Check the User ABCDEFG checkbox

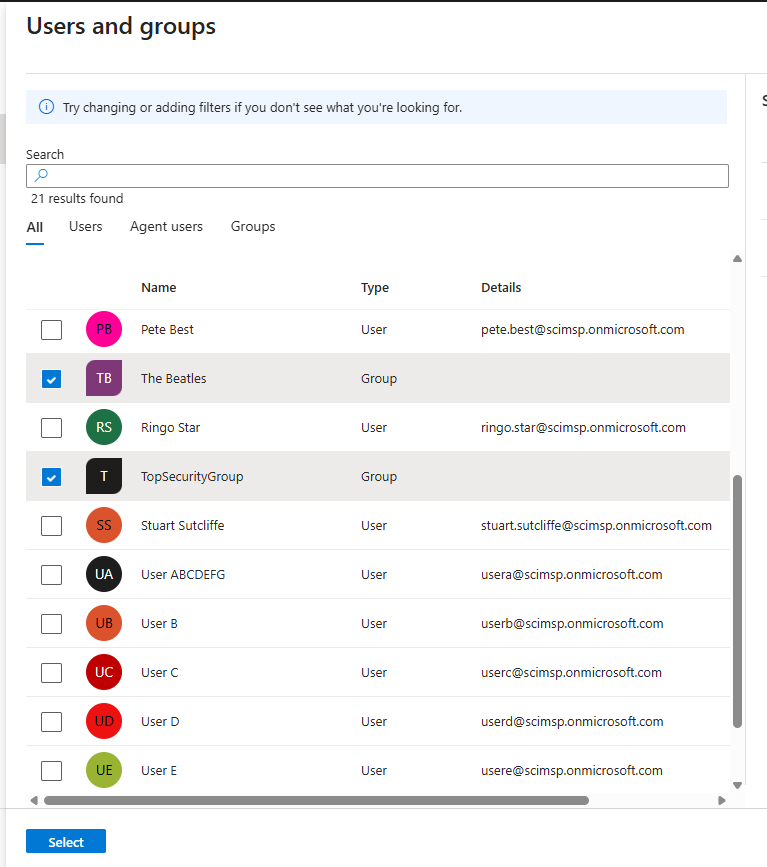click(x=51, y=575)
